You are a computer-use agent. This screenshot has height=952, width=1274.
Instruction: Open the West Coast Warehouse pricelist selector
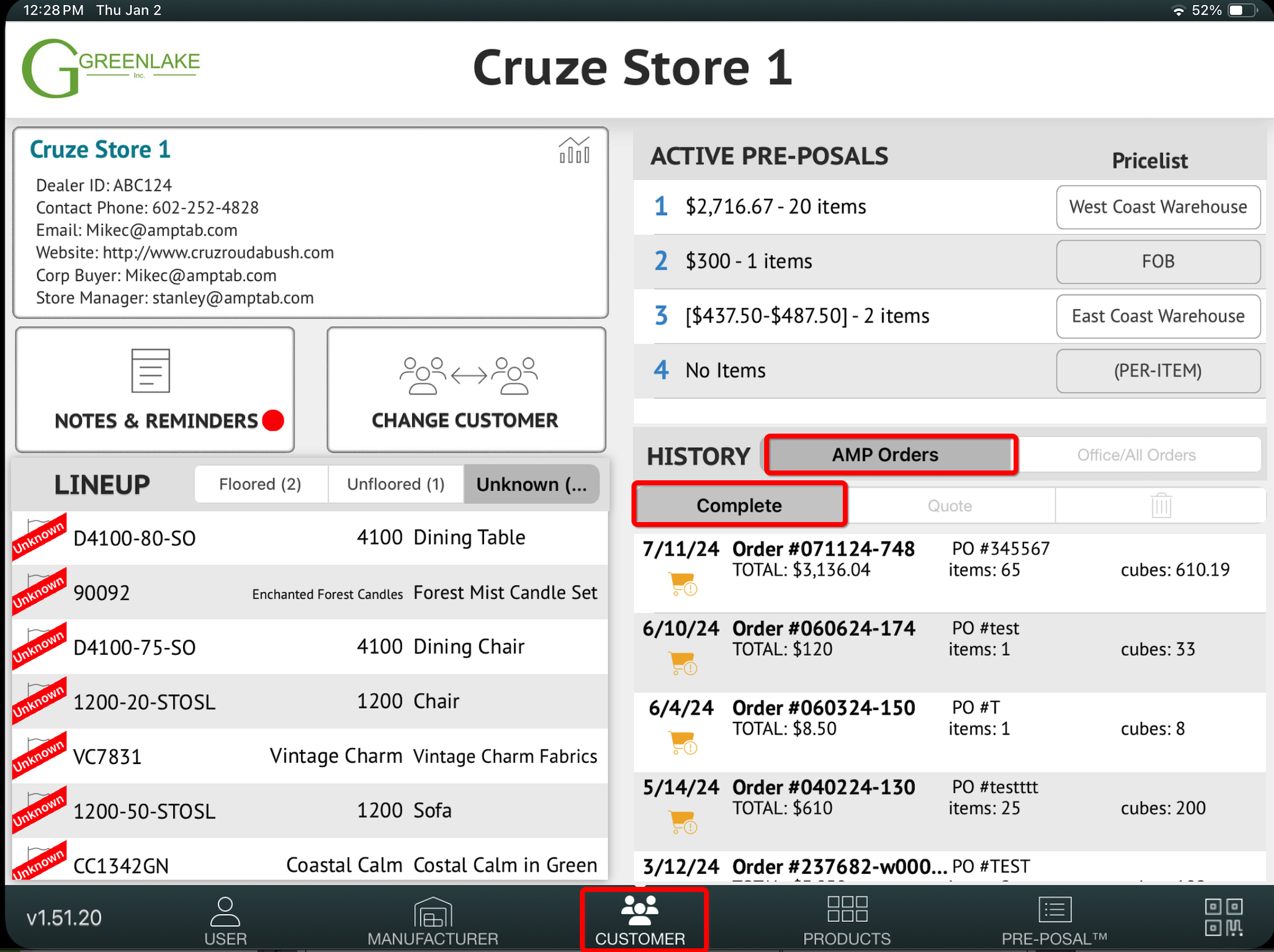click(1157, 207)
